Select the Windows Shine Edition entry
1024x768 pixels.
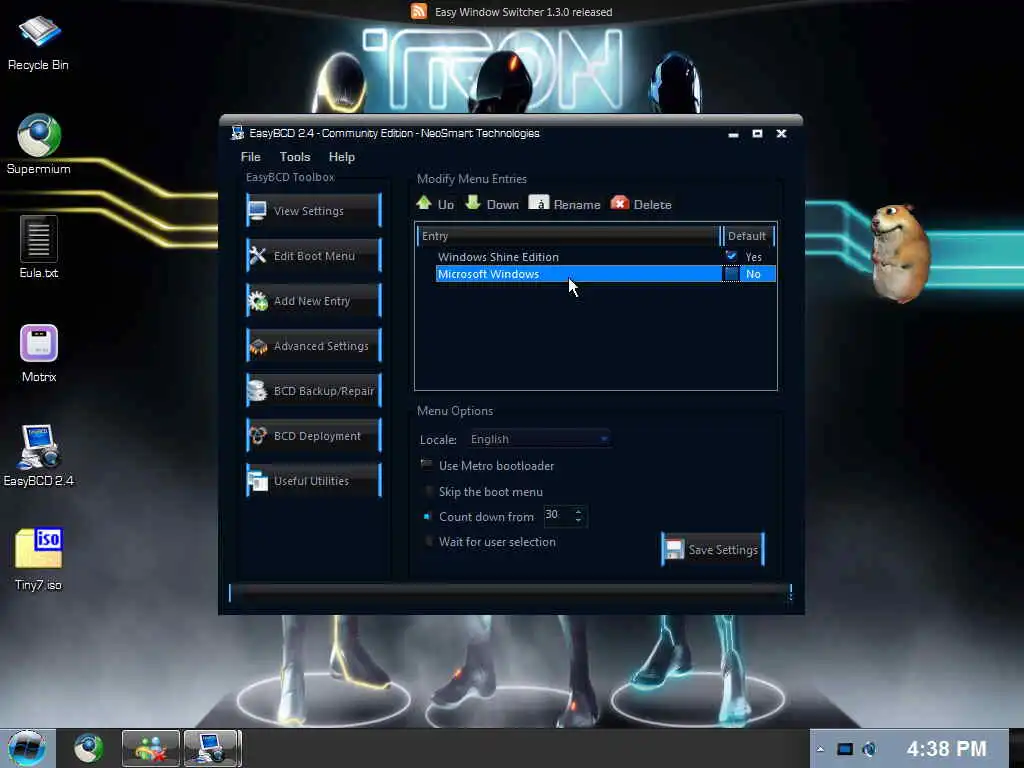(x=498, y=257)
